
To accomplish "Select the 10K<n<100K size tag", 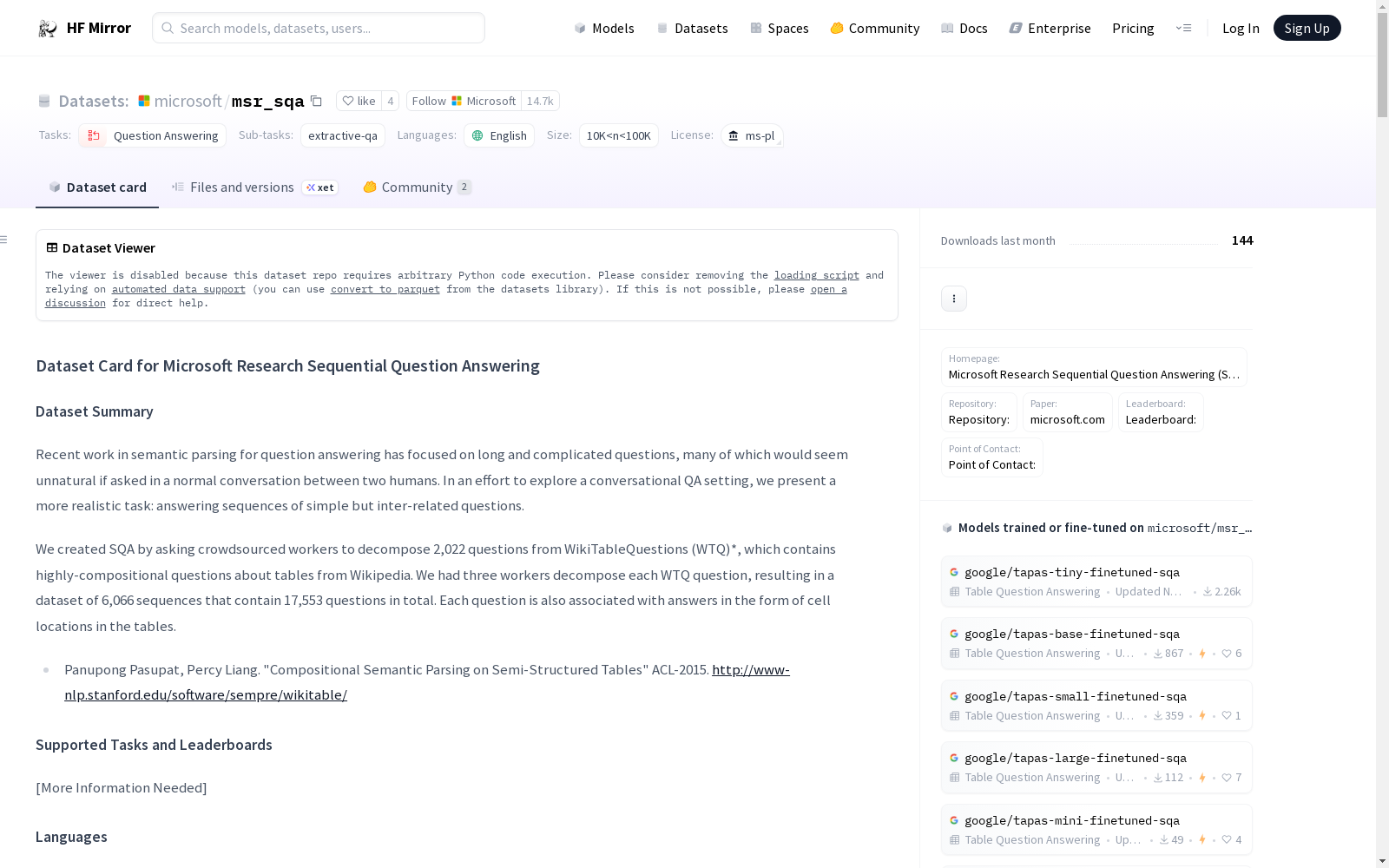I will tap(619, 135).
